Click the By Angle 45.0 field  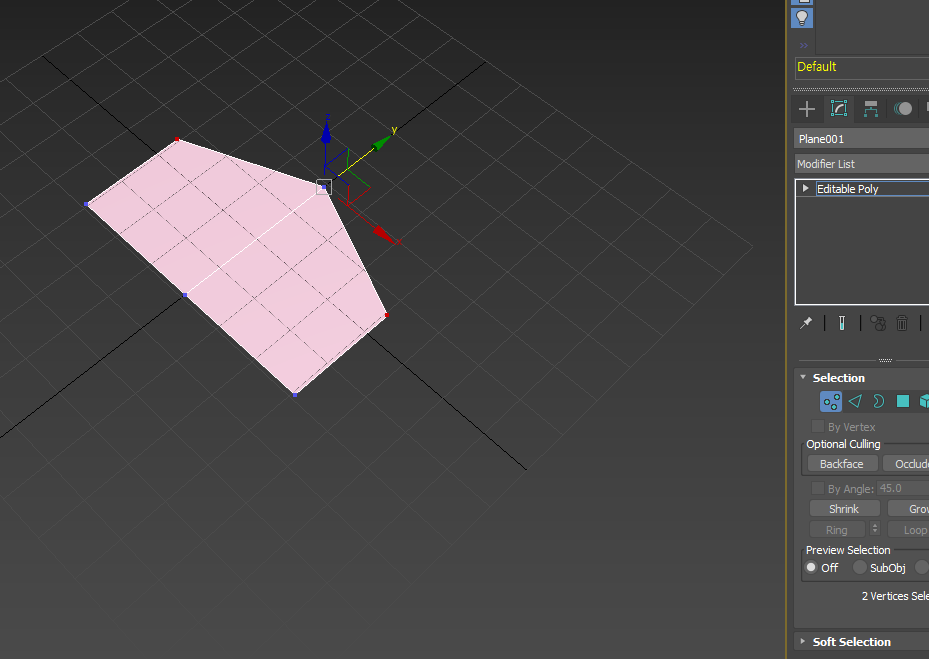(902, 488)
